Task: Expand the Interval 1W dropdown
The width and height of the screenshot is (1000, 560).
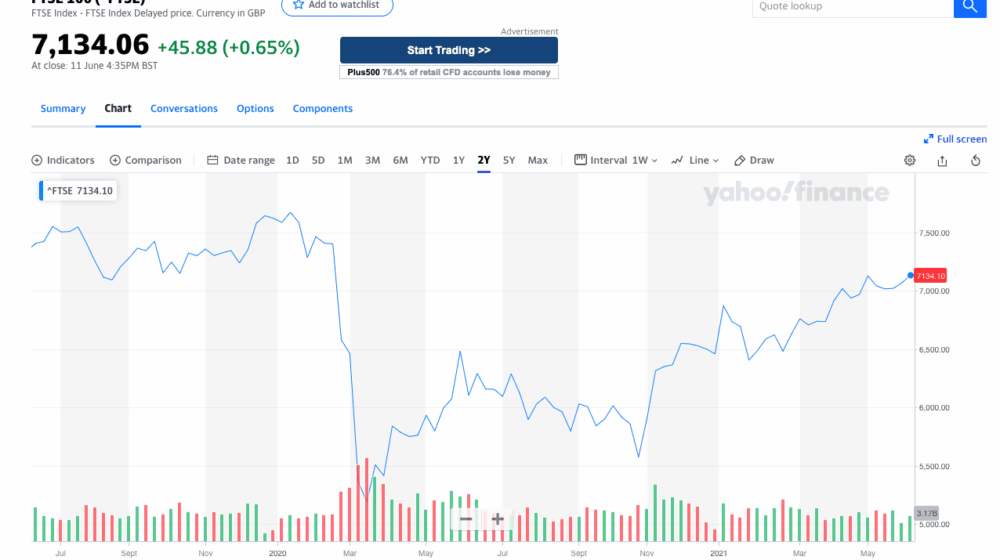Action: (616, 160)
